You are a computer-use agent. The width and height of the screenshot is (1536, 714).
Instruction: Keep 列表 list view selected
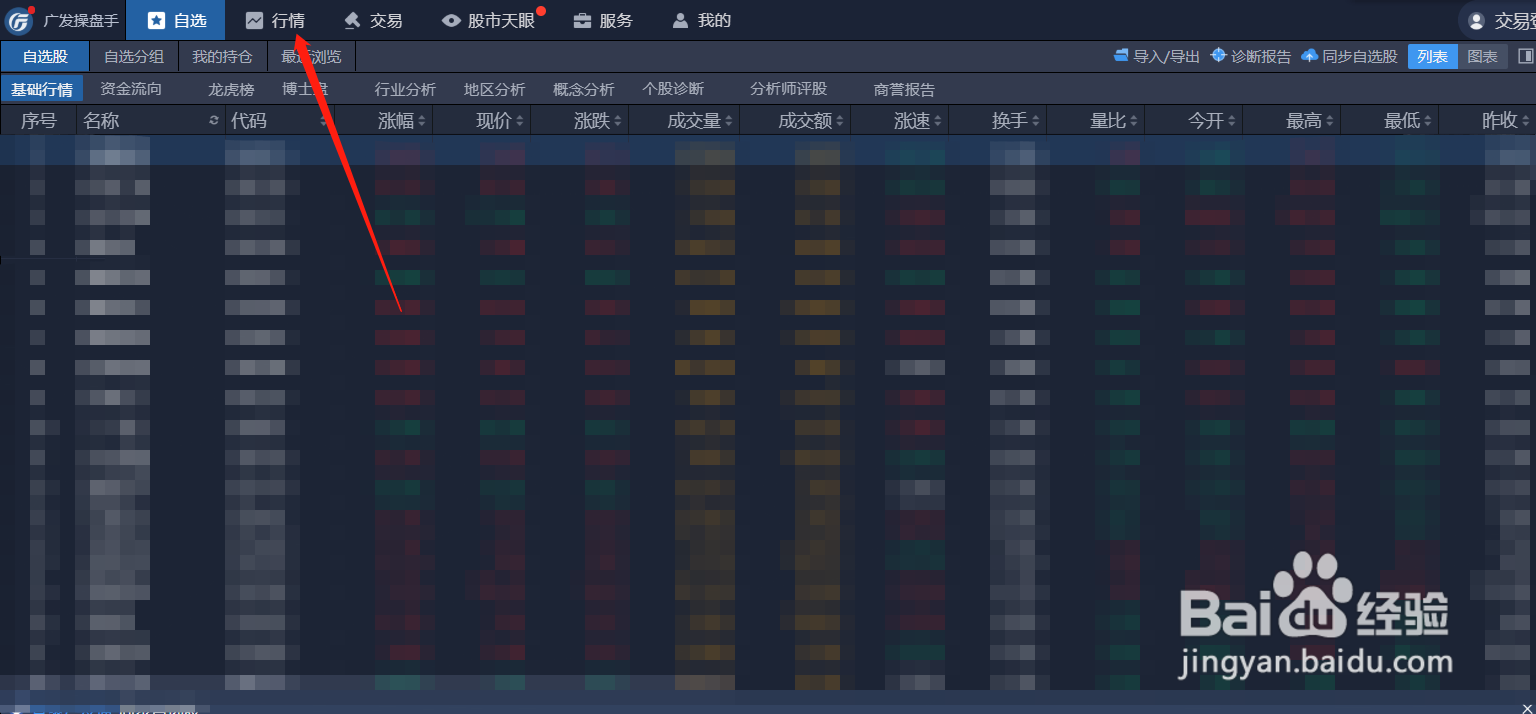point(1432,57)
